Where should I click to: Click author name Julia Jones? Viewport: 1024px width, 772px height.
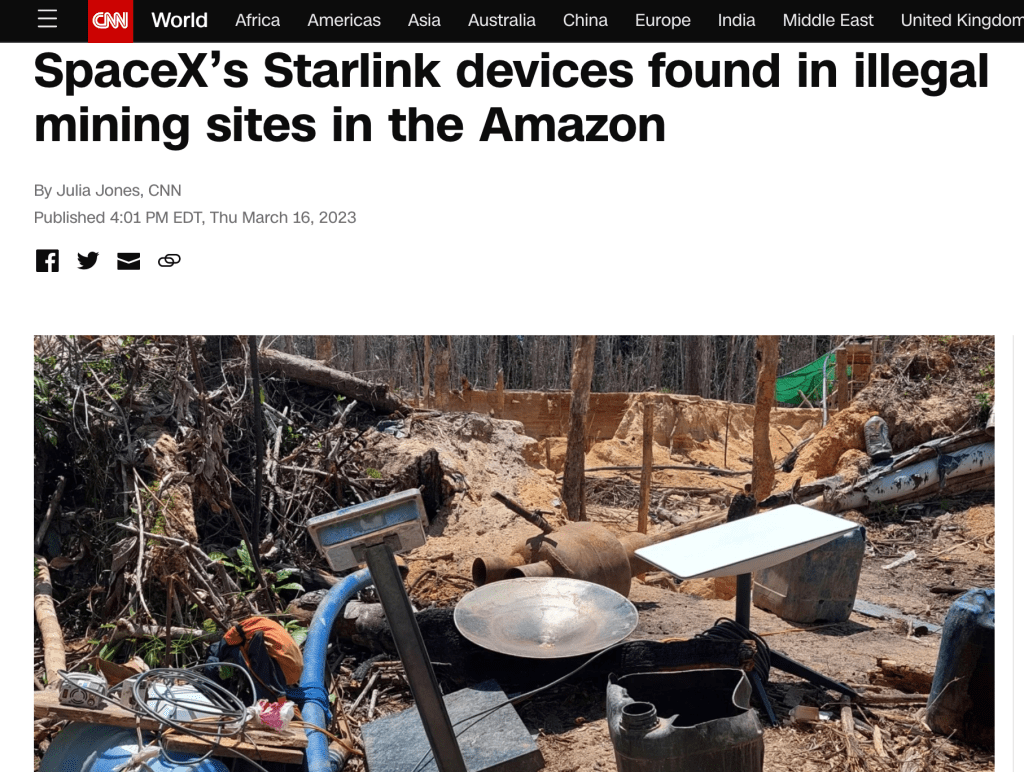98,191
